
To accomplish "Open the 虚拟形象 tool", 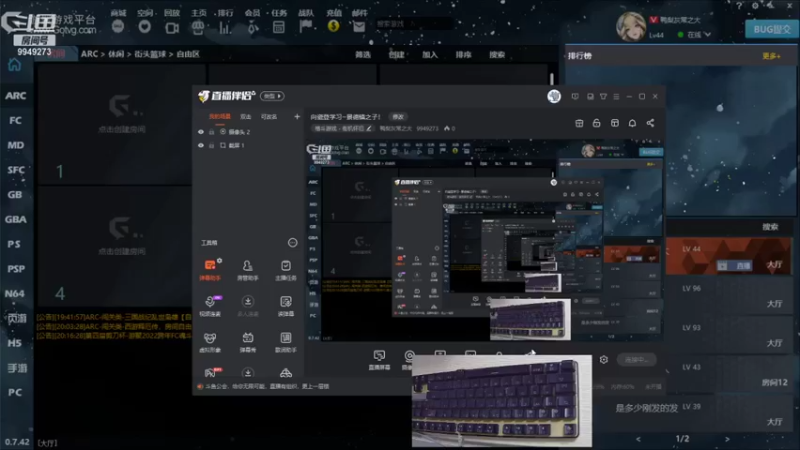I will pos(210,342).
